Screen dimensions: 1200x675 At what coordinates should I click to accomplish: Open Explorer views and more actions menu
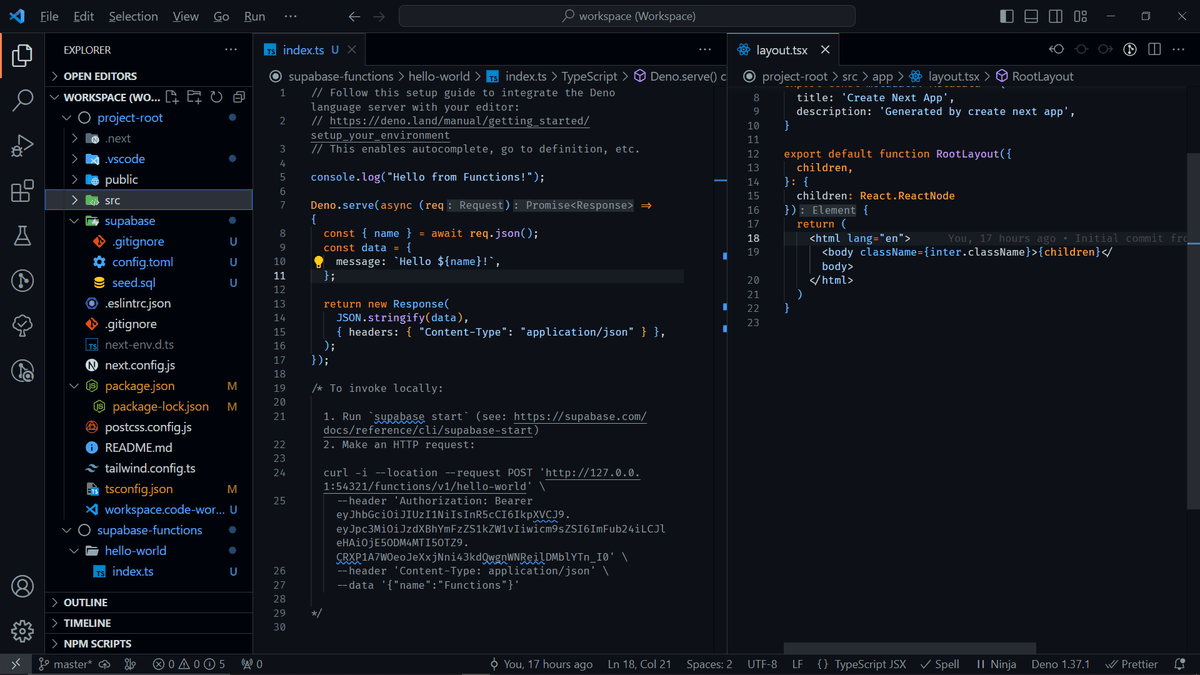point(231,50)
